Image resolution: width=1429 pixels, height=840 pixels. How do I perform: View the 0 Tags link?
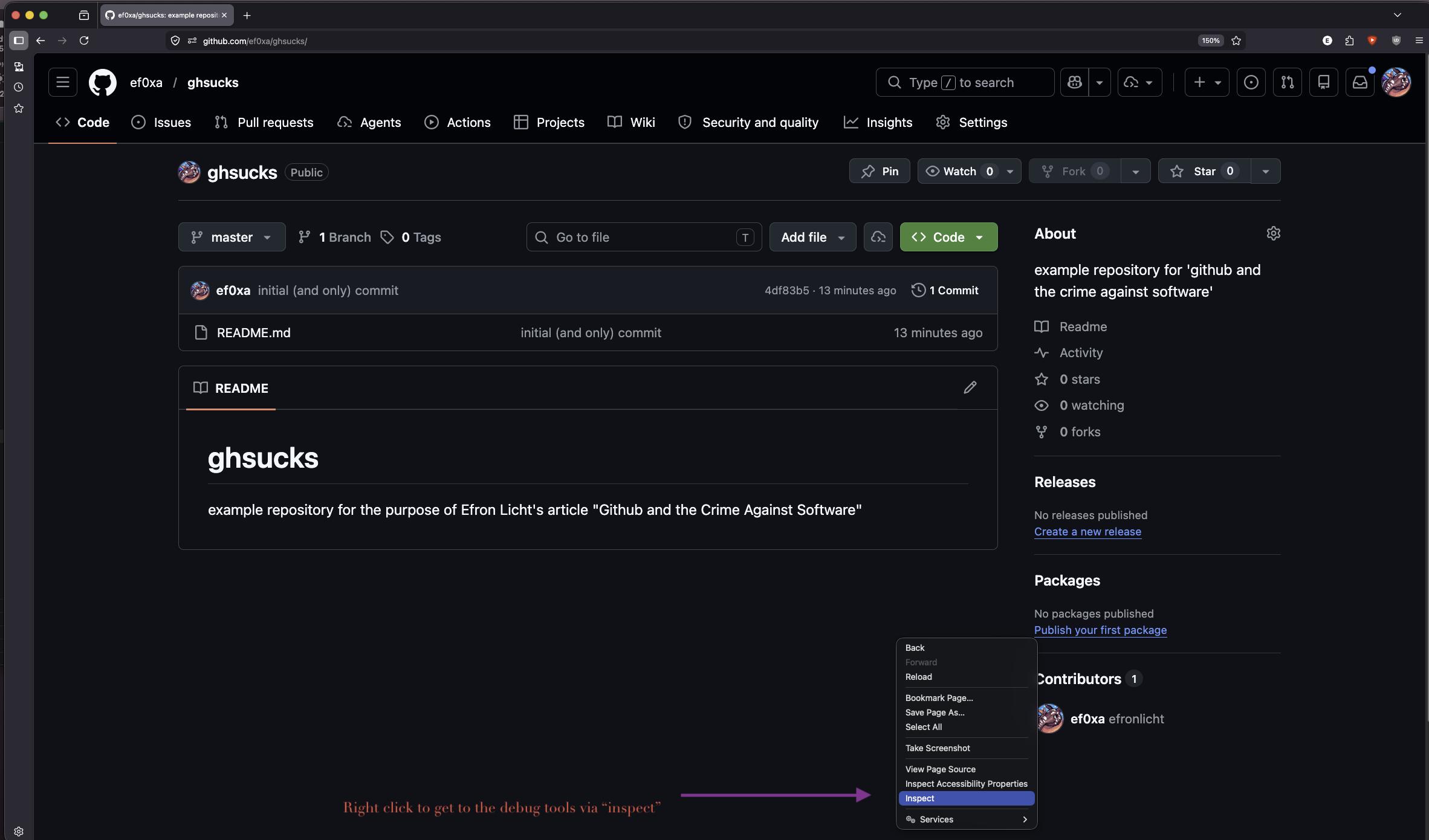click(411, 237)
